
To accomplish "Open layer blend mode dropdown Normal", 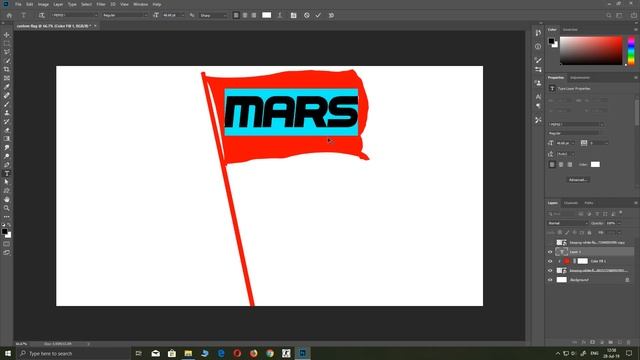I will click(568, 223).
